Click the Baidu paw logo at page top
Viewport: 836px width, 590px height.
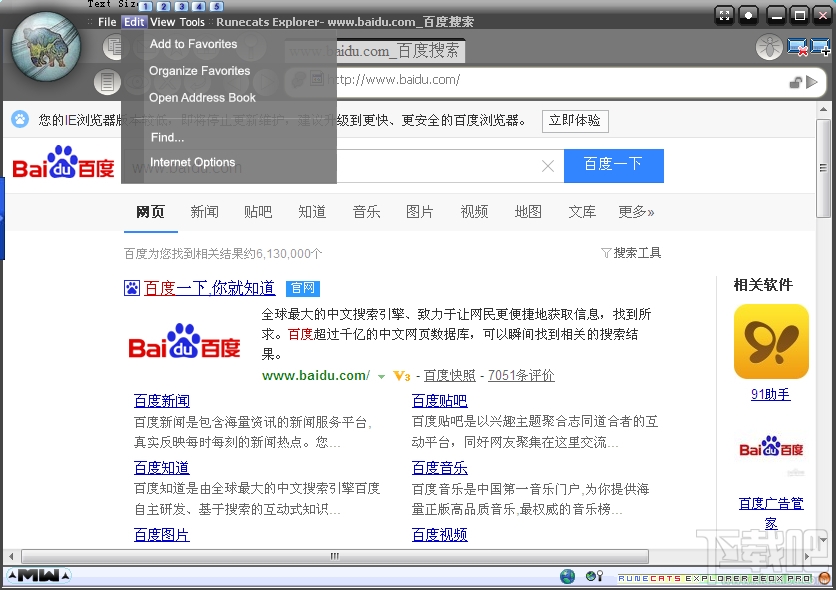pyautogui.click(x=63, y=162)
